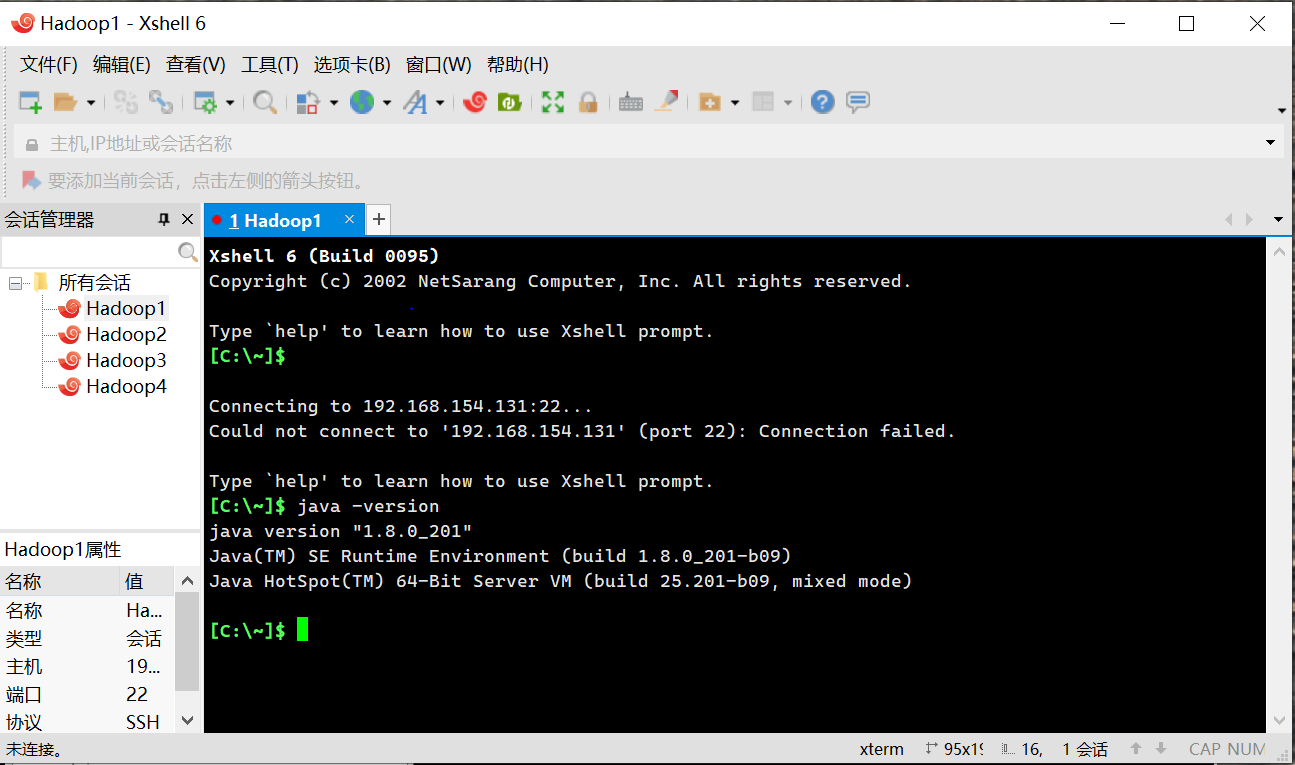Select the 所有会话 folder
The image size is (1295, 765).
94,283
